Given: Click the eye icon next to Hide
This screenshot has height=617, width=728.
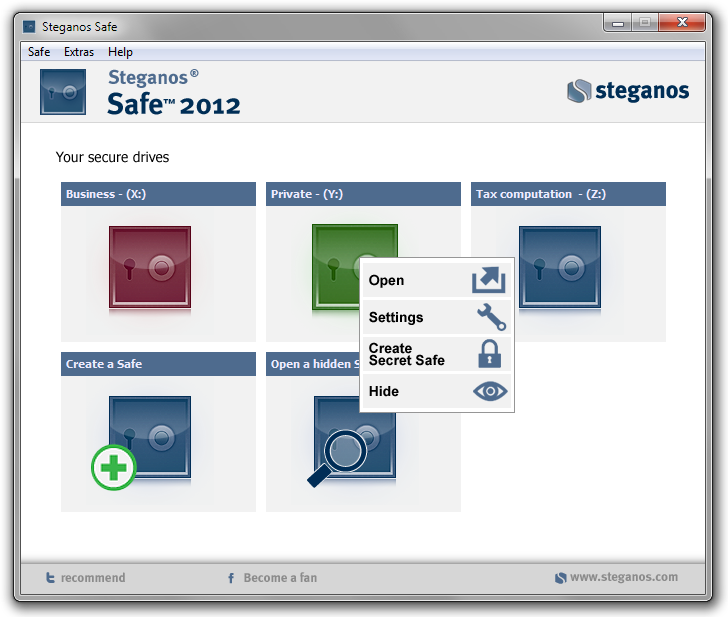Looking at the screenshot, I should click(x=490, y=391).
